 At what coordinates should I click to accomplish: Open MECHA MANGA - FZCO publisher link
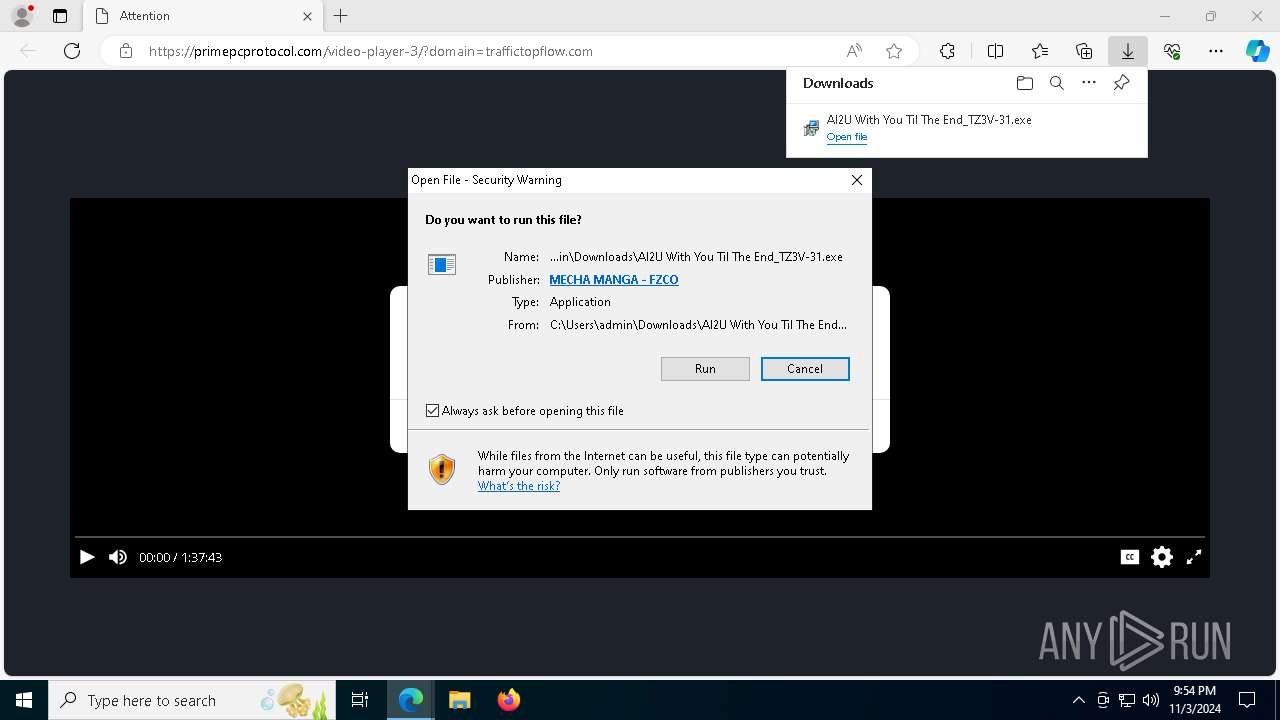point(614,280)
